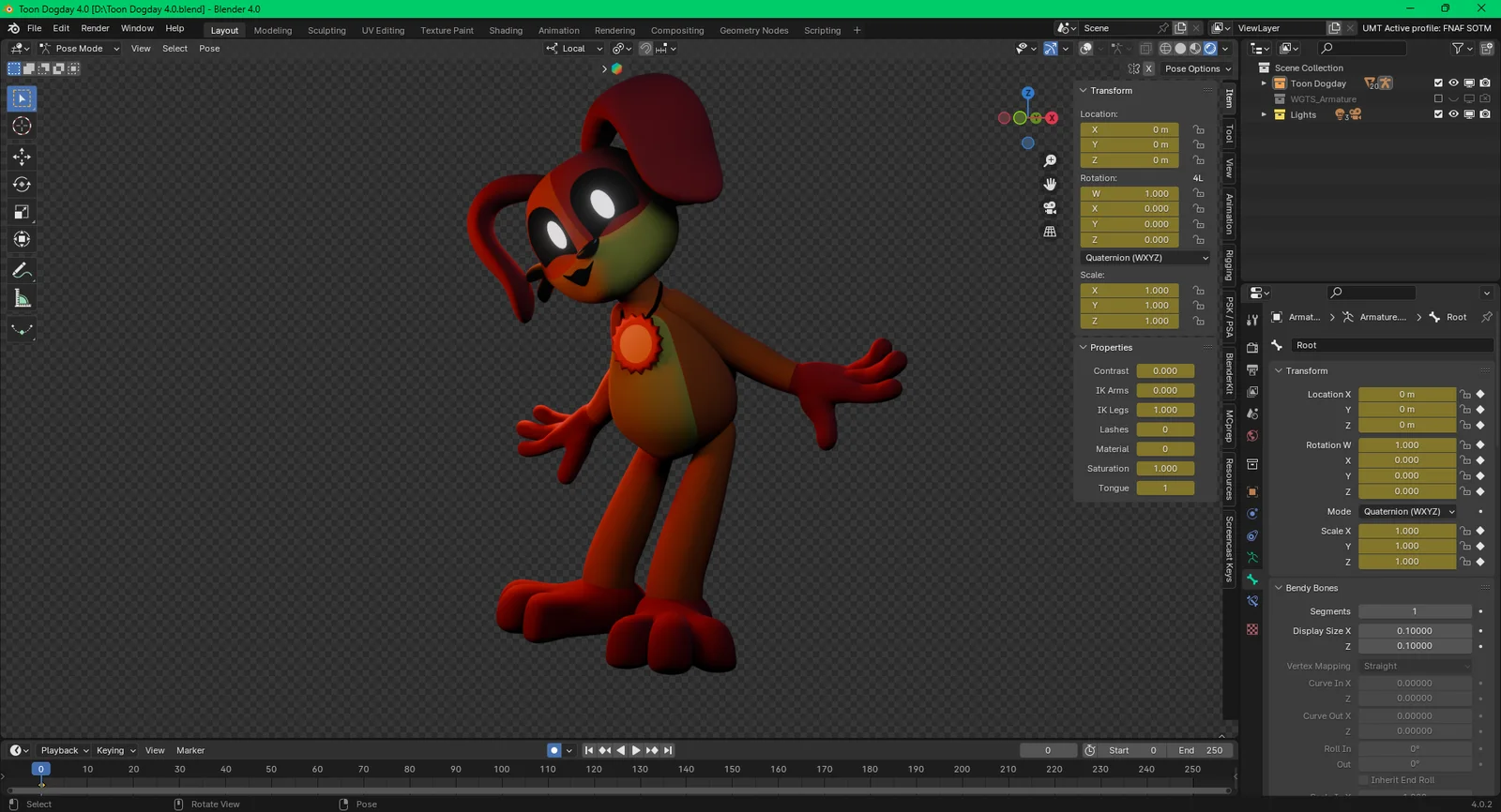This screenshot has height=812, width=1501.
Task: Click the Saturation property slider
Action: (x=1164, y=469)
